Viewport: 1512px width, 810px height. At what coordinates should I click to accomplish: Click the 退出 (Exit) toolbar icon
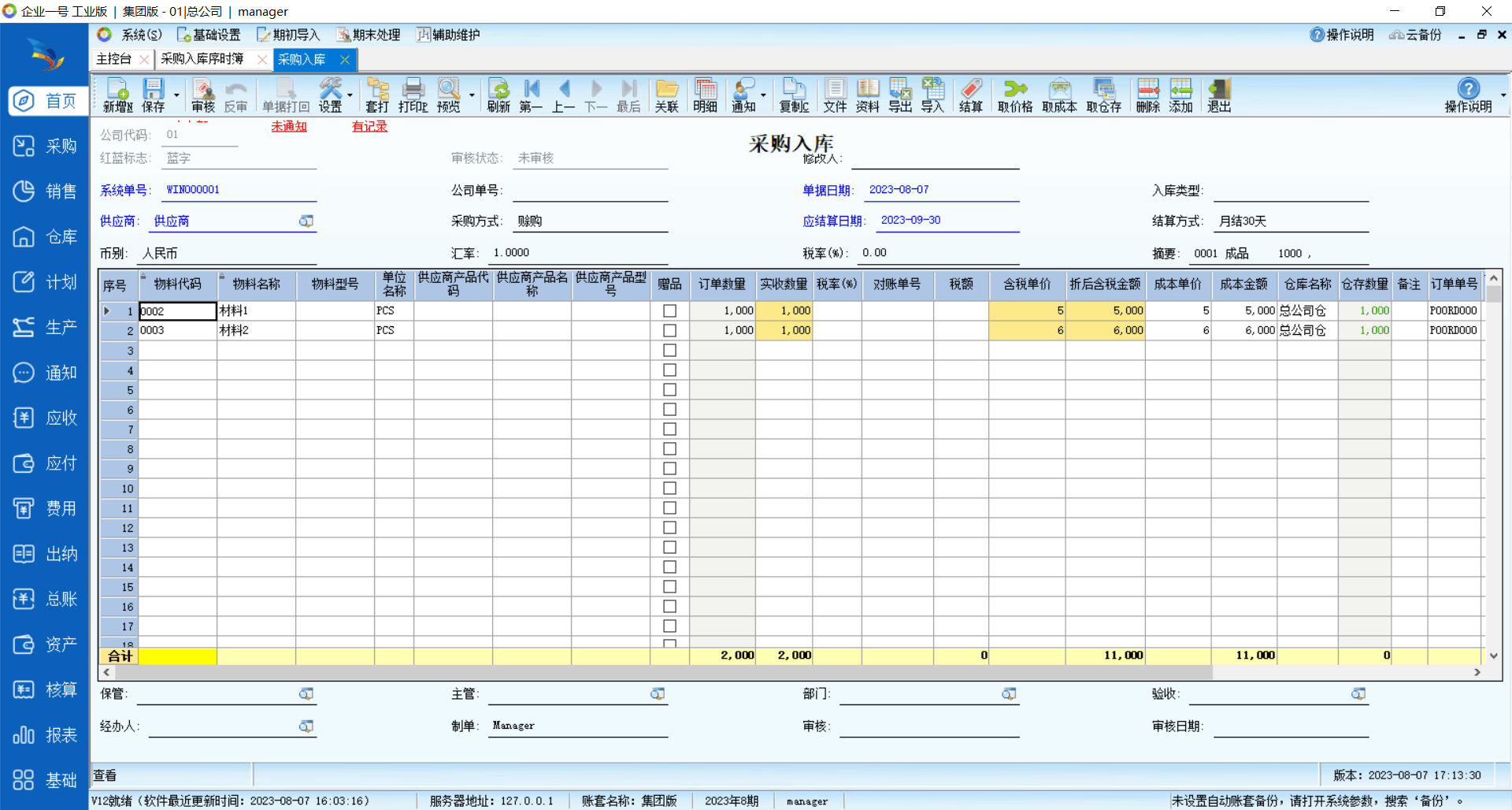(1219, 95)
